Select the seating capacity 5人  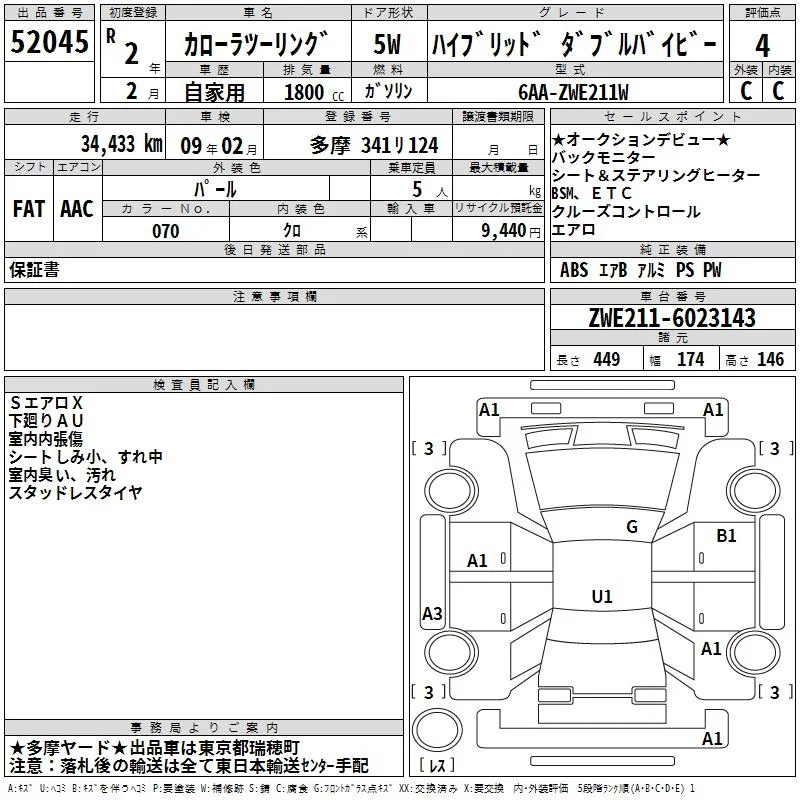[430, 189]
